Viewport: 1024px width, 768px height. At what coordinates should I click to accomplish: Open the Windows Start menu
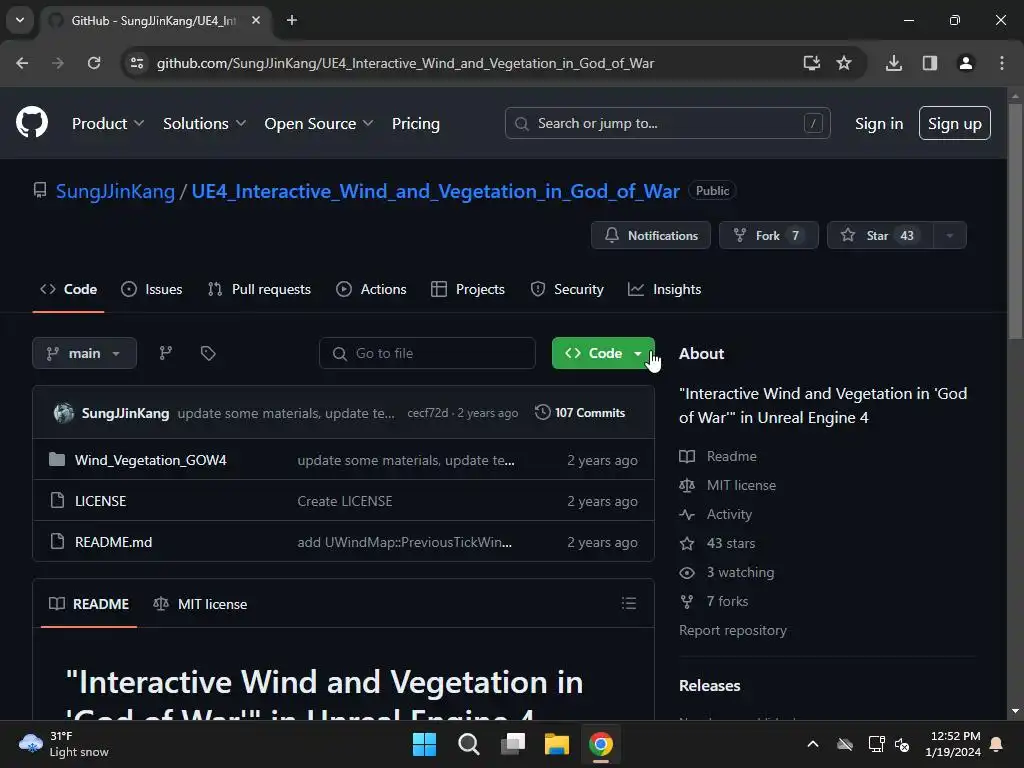(x=424, y=744)
